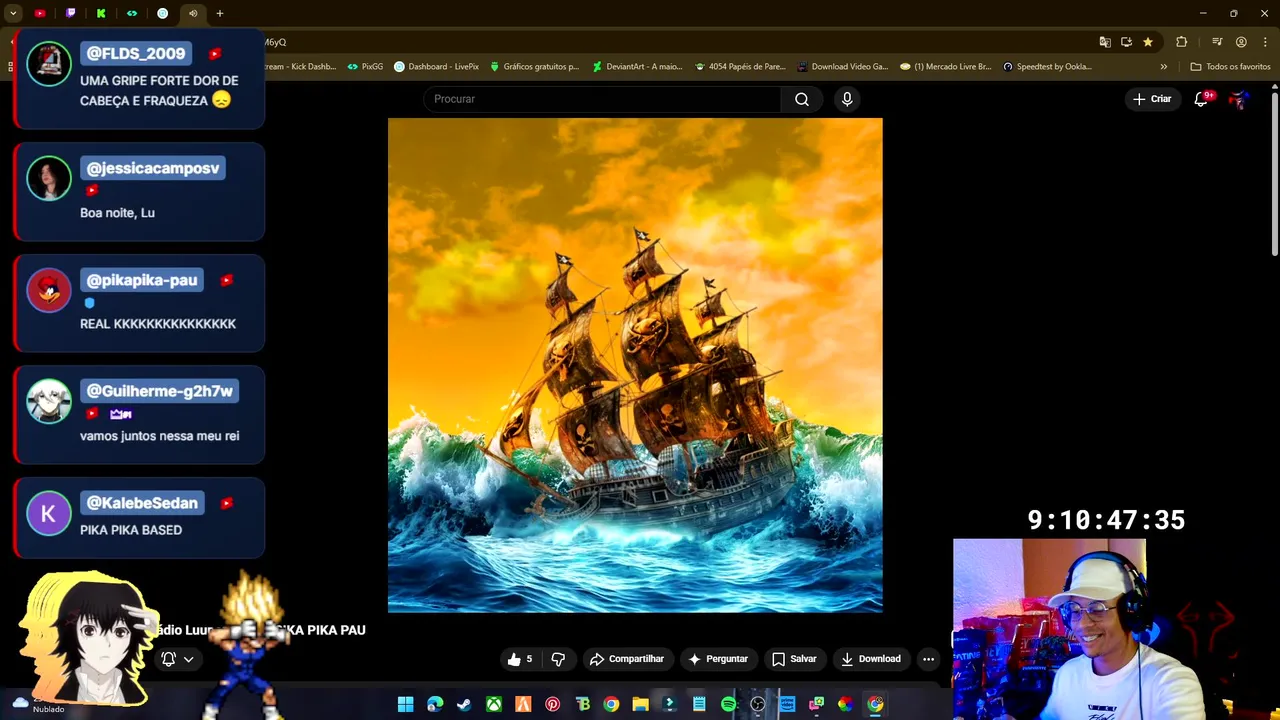Open Pinterest from the taskbar

click(552, 704)
